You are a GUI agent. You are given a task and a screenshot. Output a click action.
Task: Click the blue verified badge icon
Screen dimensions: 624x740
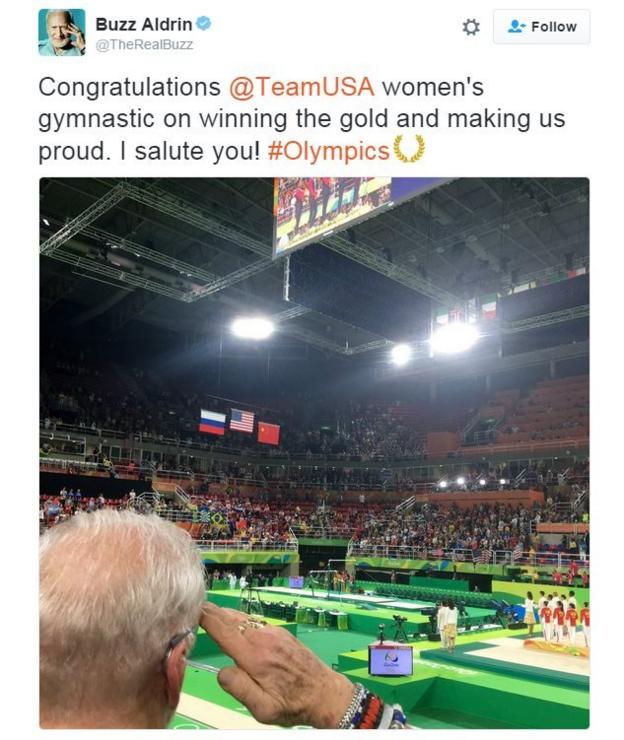click(204, 24)
